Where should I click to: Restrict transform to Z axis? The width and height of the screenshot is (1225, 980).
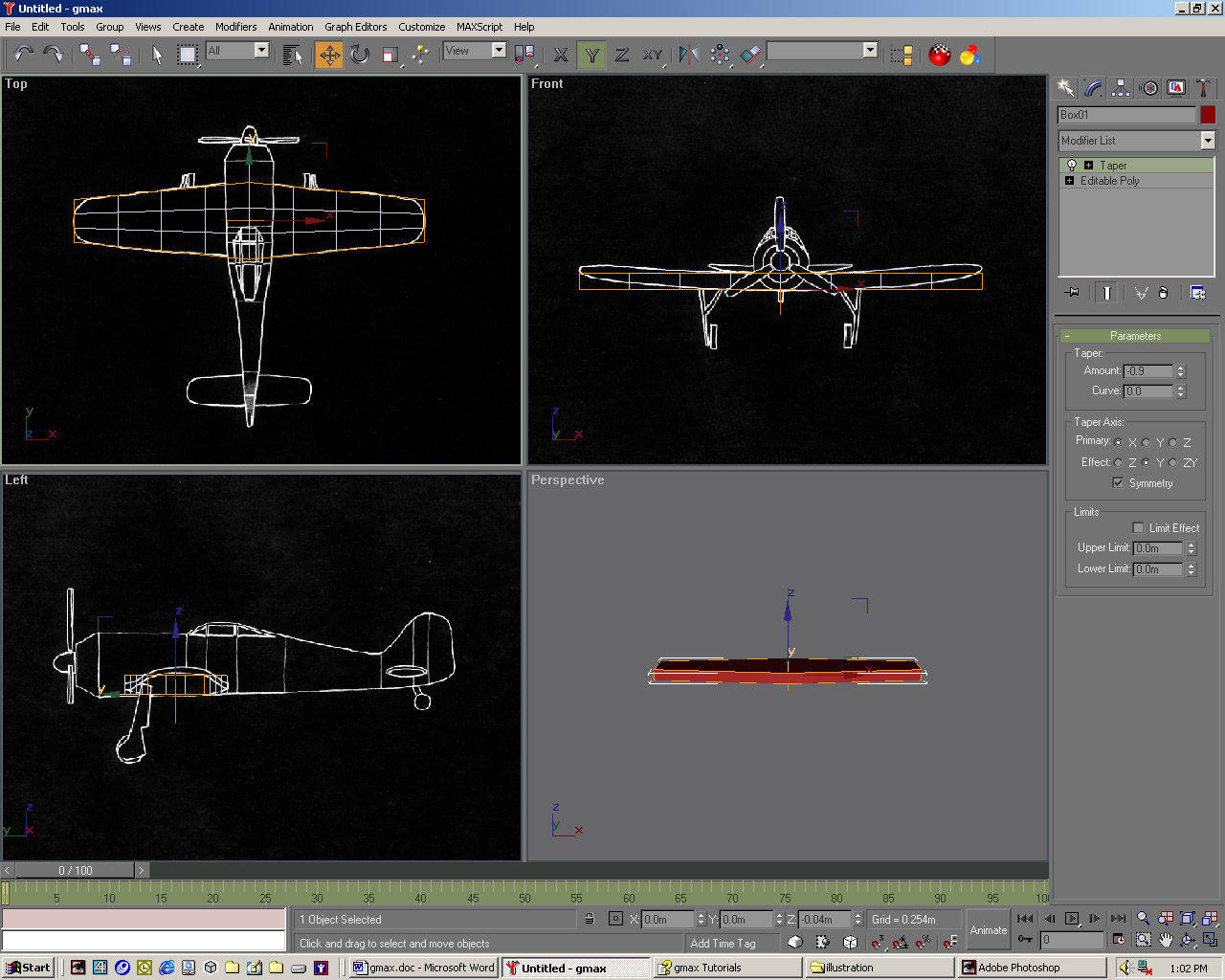point(622,56)
